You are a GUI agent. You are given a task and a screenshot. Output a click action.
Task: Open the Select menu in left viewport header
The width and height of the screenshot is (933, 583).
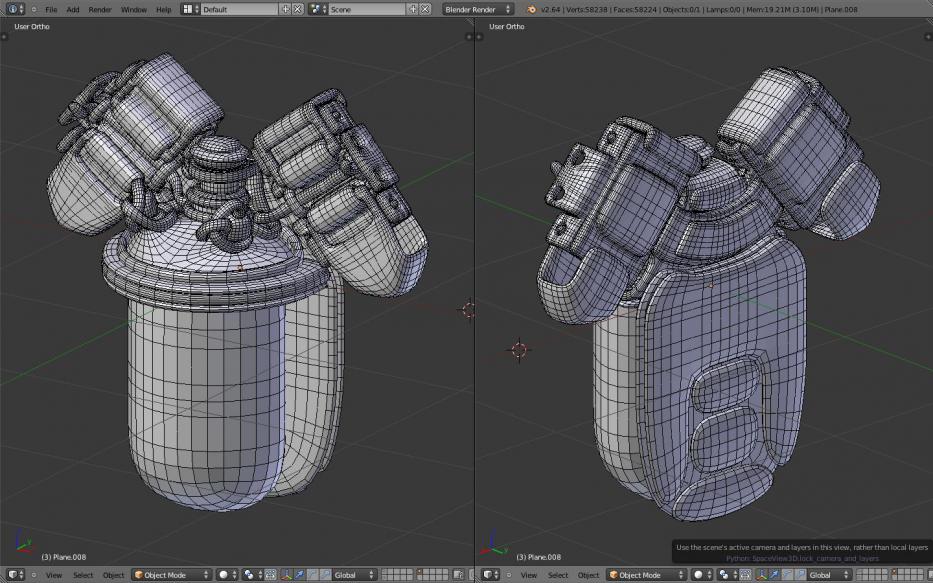[83, 575]
